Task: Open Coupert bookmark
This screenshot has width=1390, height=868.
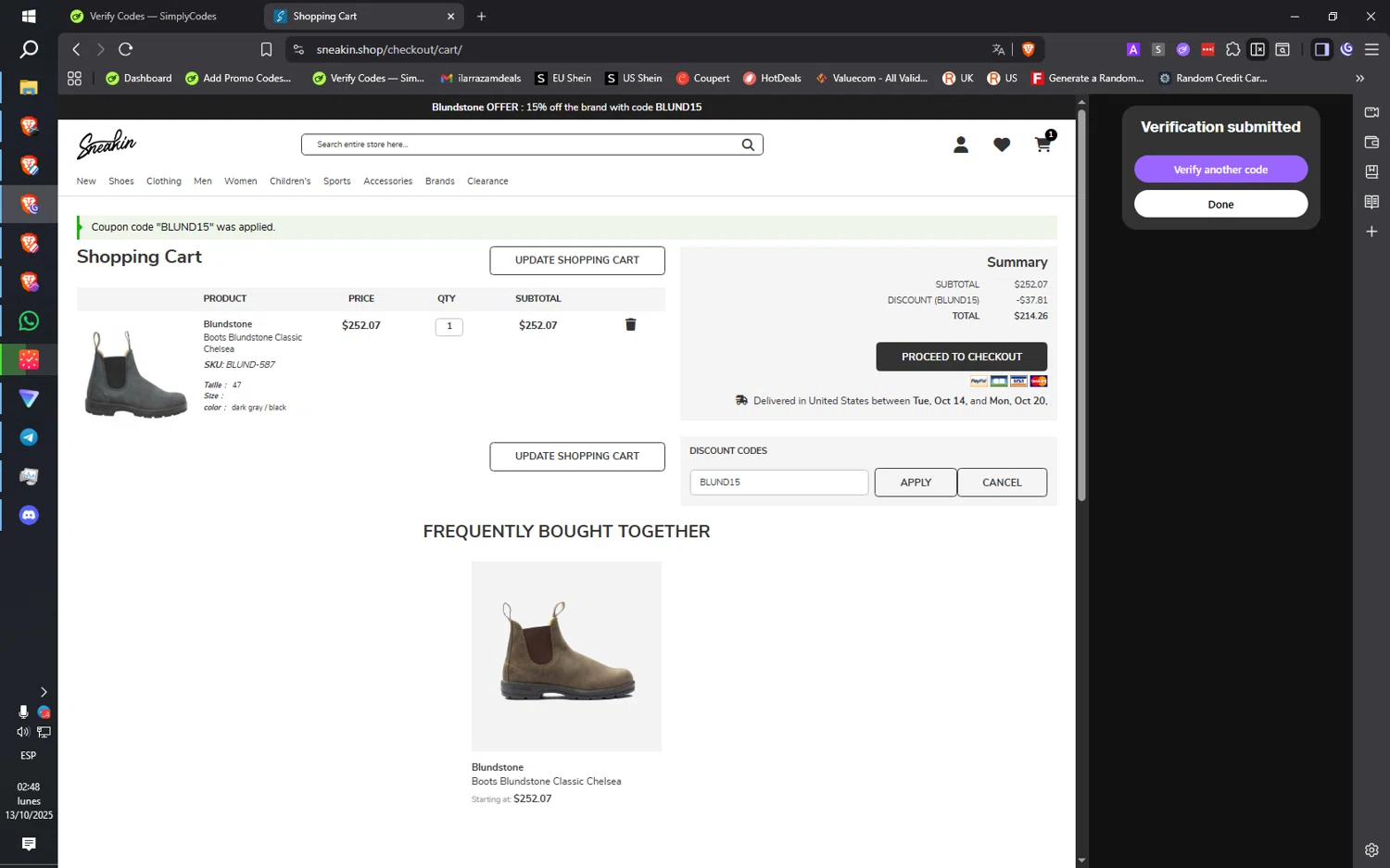Action: click(x=702, y=78)
